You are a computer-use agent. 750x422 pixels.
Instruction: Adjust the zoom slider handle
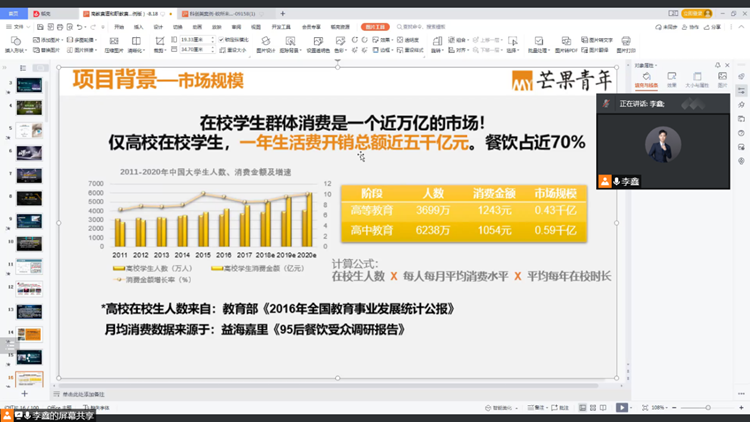point(708,408)
